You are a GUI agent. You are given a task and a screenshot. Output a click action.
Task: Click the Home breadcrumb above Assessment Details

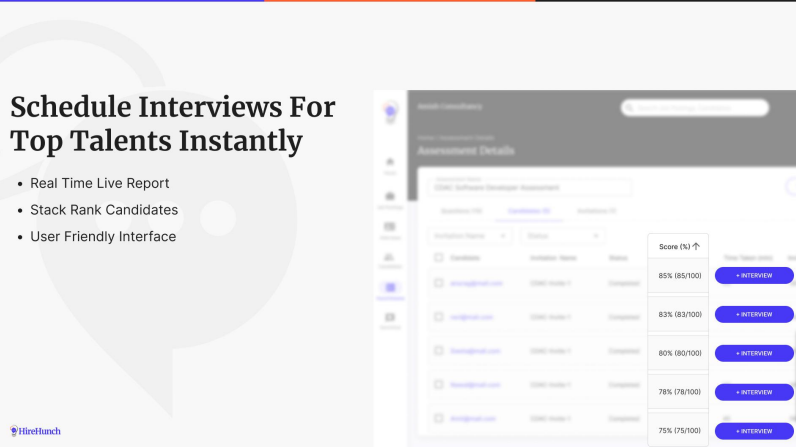point(425,138)
